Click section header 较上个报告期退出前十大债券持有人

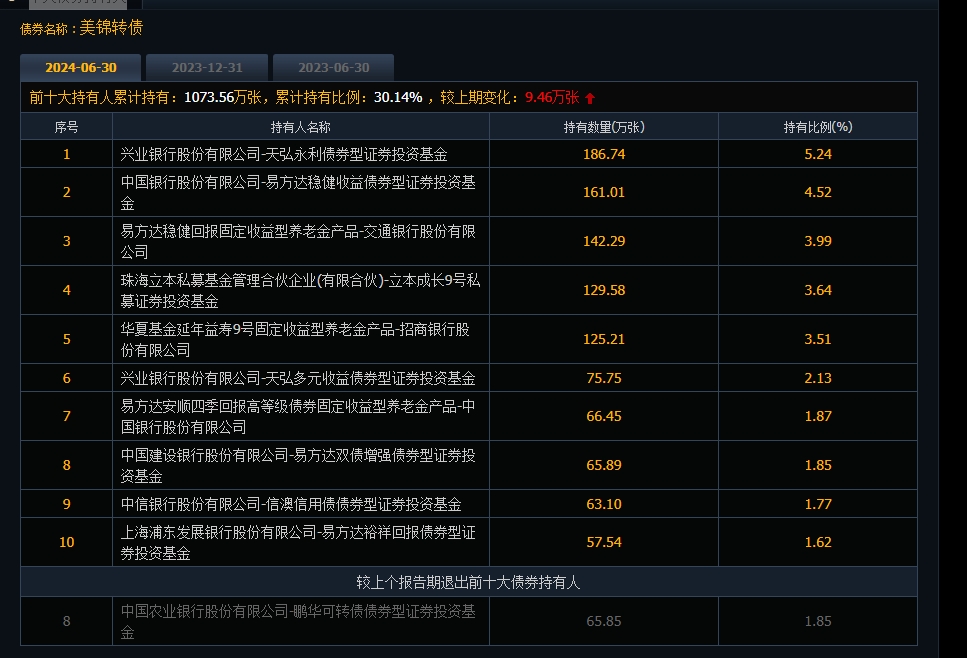click(x=468, y=582)
